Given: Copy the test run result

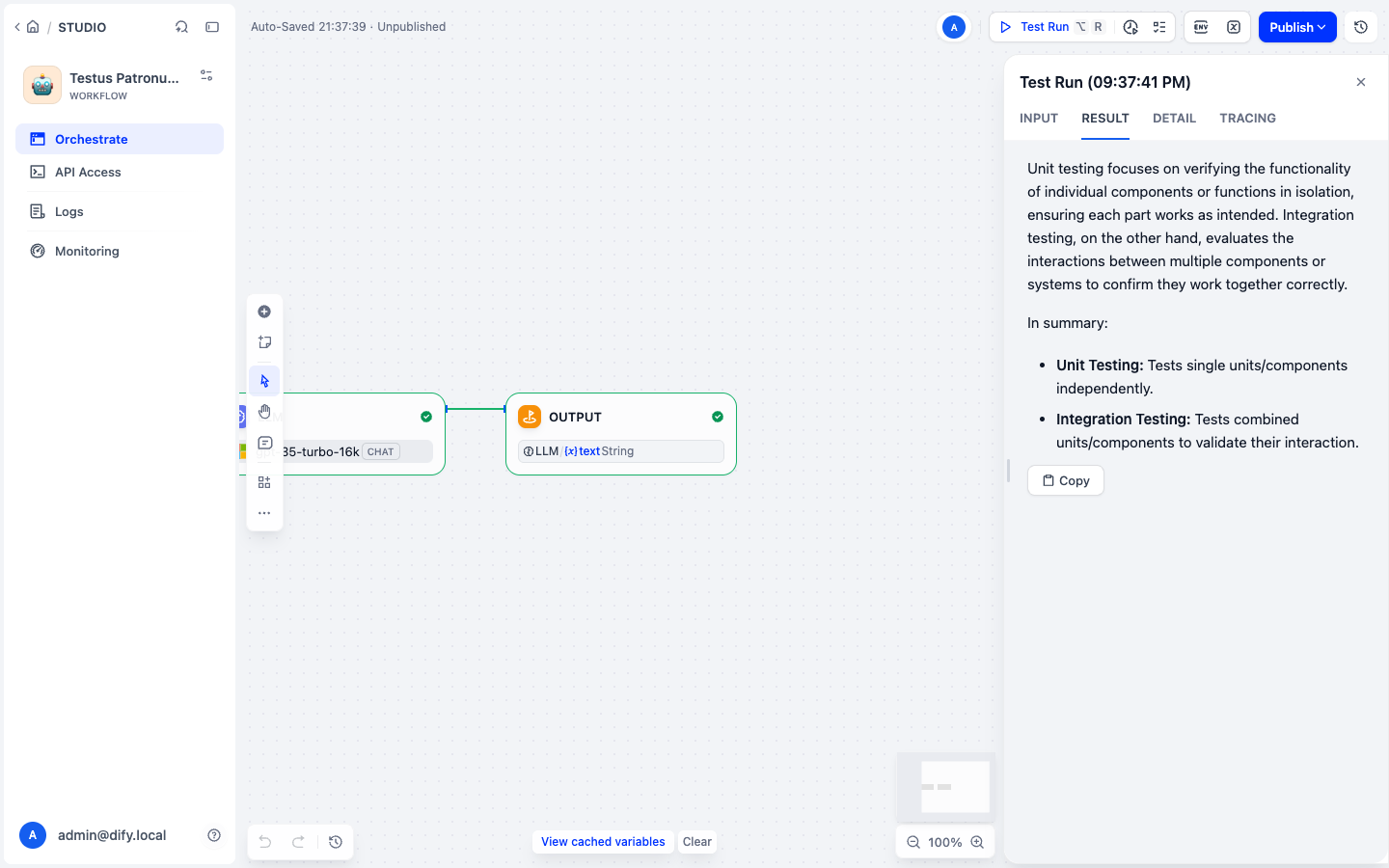Looking at the screenshot, I should coord(1066,480).
